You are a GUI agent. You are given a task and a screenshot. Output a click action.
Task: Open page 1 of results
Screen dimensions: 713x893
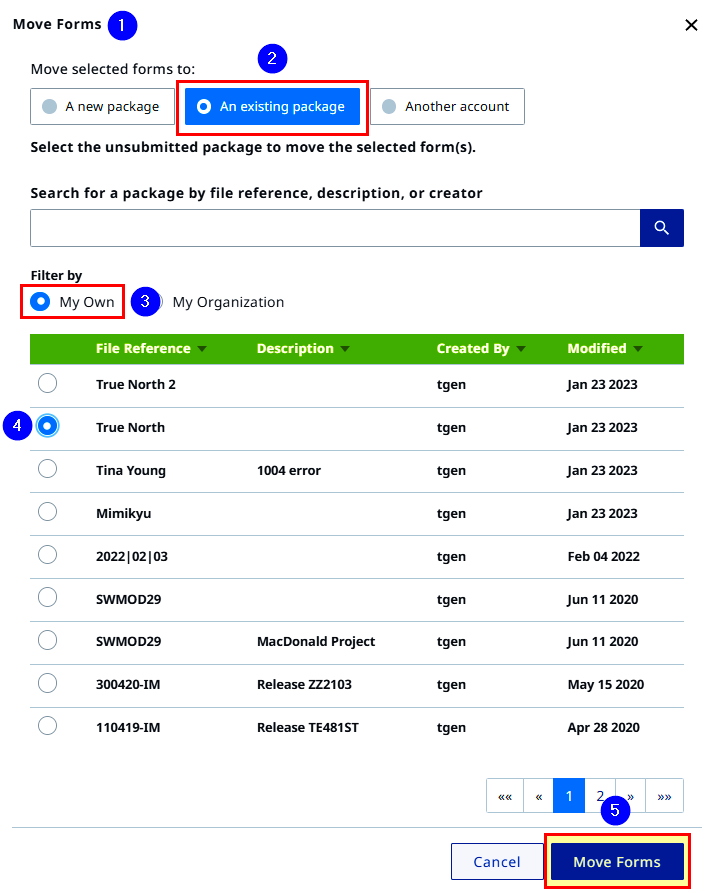pos(569,796)
